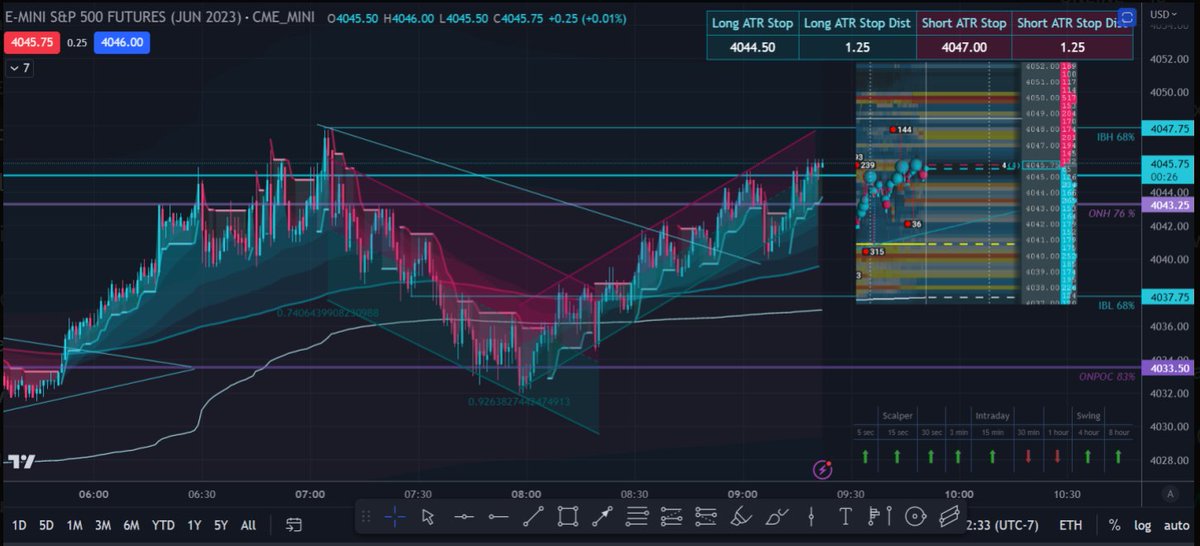Click the Scalper column heading
This screenshot has width=1200, height=546.
point(899,414)
